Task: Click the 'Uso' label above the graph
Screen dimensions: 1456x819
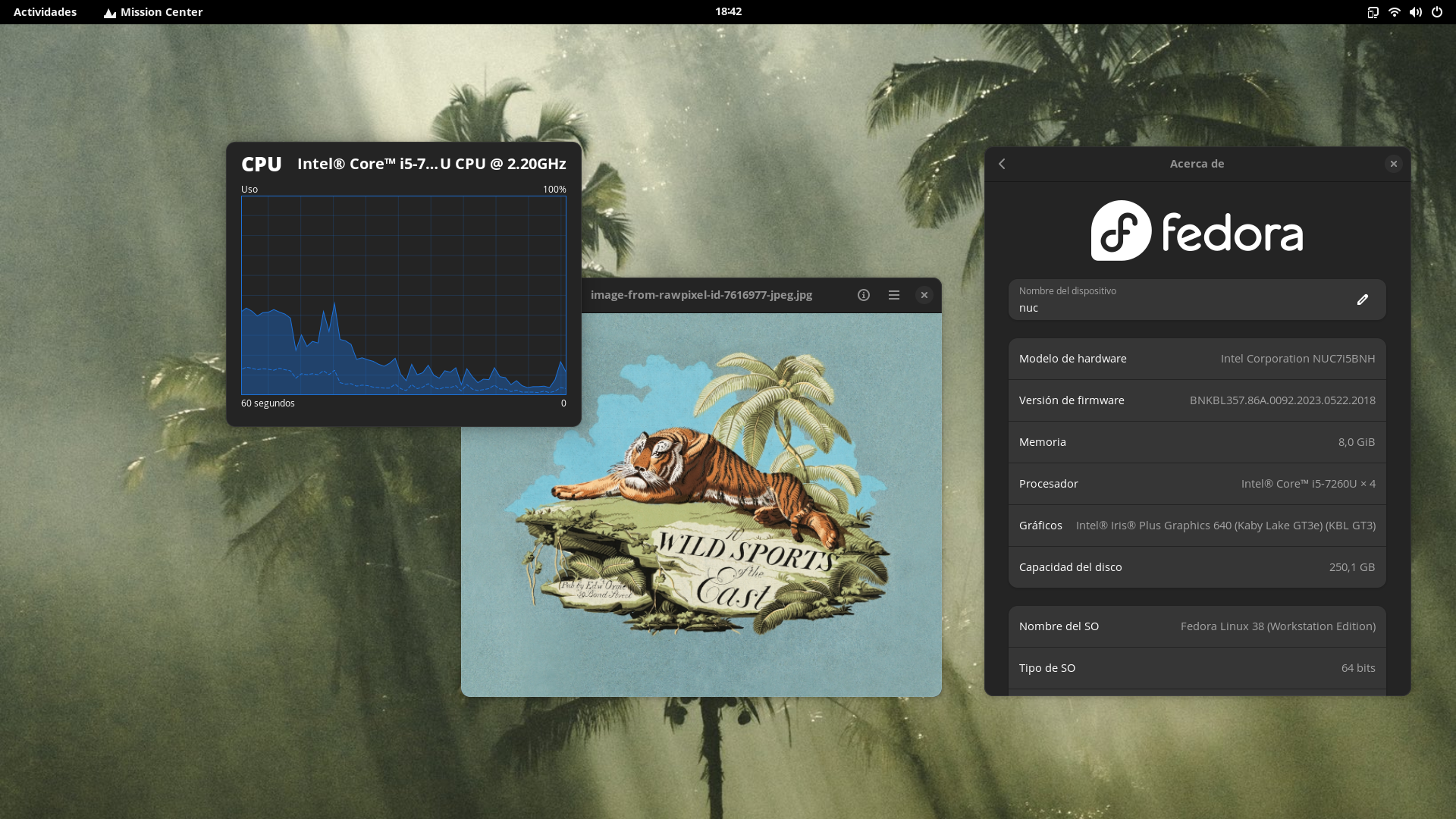Action: (x=249, y=189)
